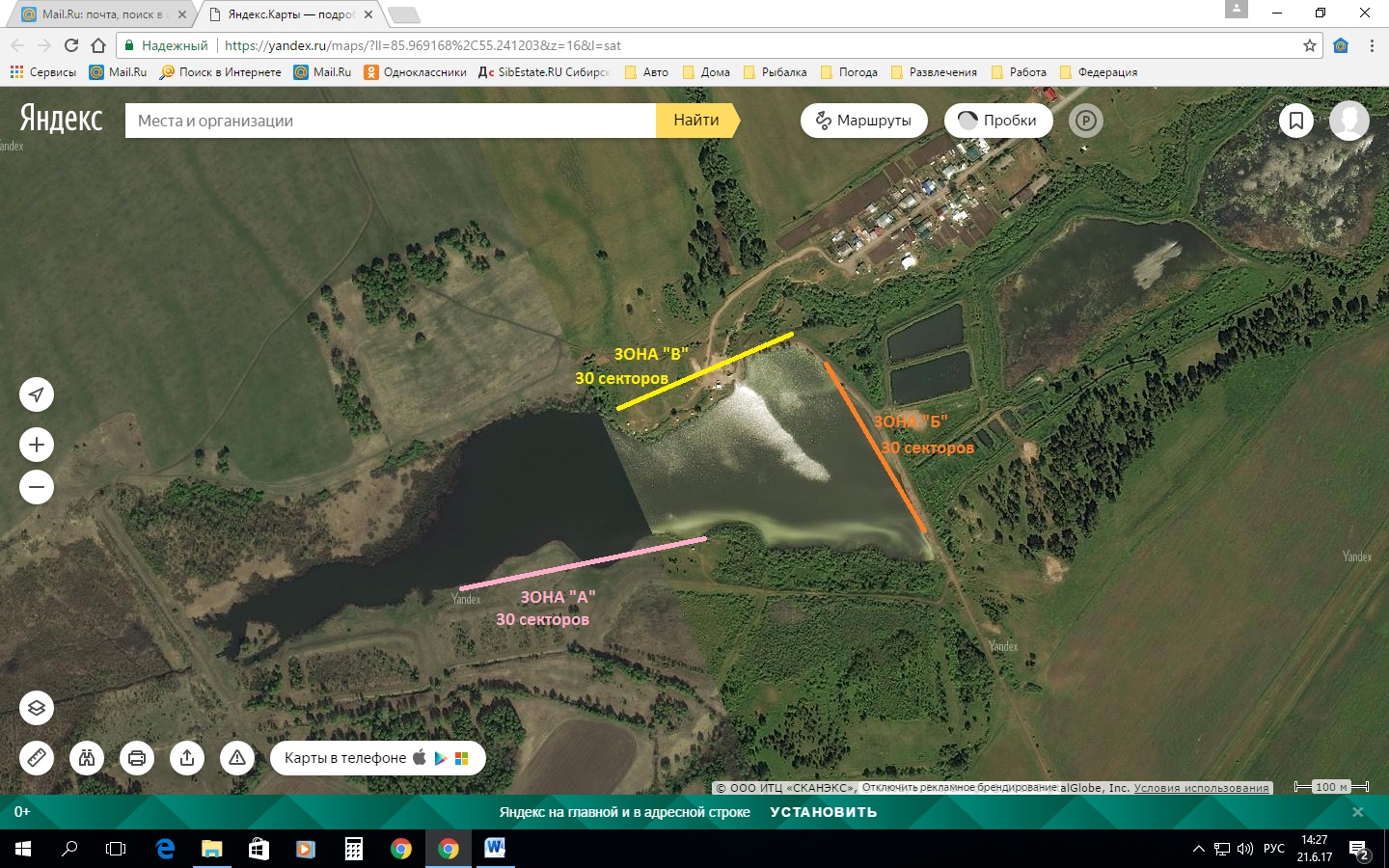
Task: Open the Сервисы apps bookmark
Action: click(x=42, y=72)
